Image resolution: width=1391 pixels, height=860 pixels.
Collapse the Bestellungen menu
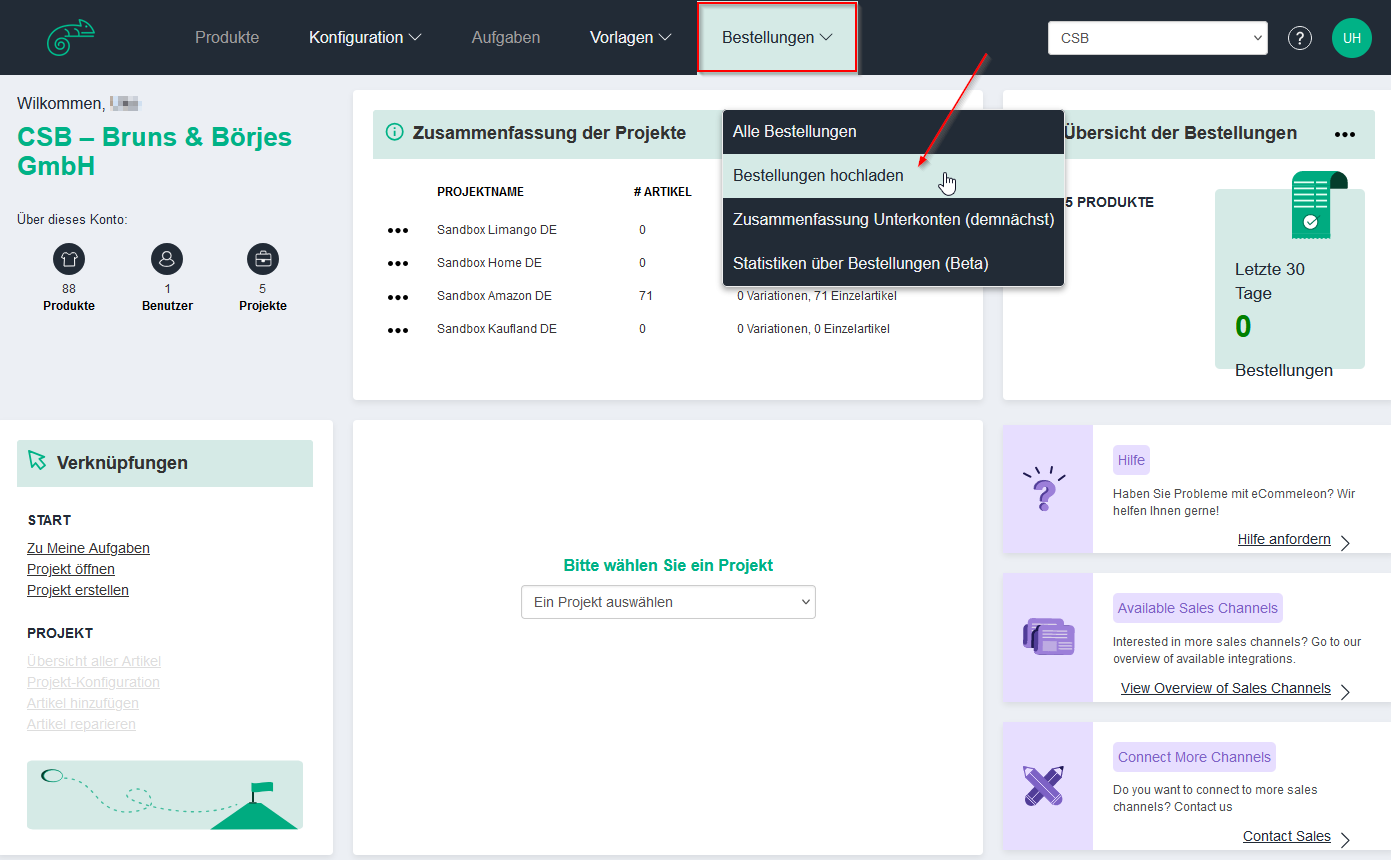tap(777, 37)
